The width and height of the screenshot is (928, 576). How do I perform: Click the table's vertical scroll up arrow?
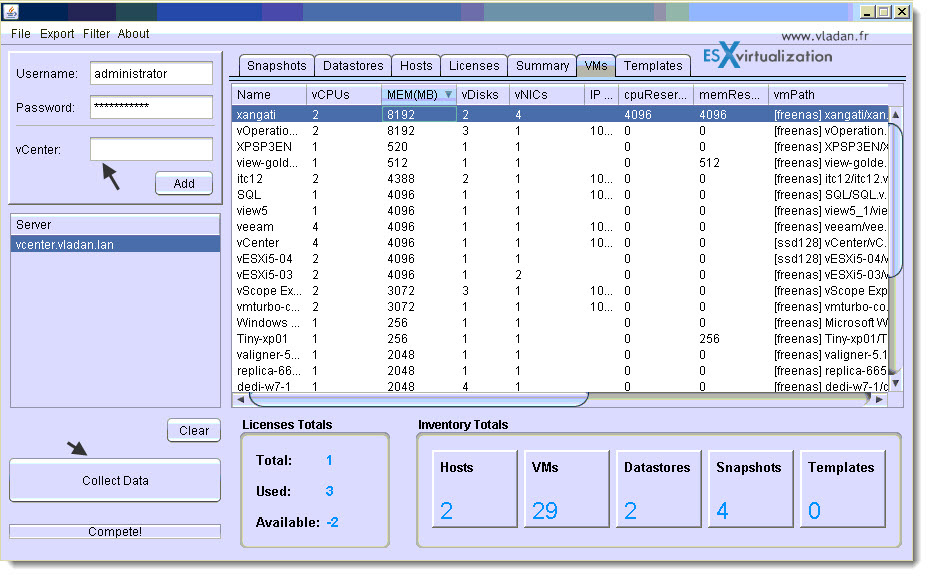(896, 114)
